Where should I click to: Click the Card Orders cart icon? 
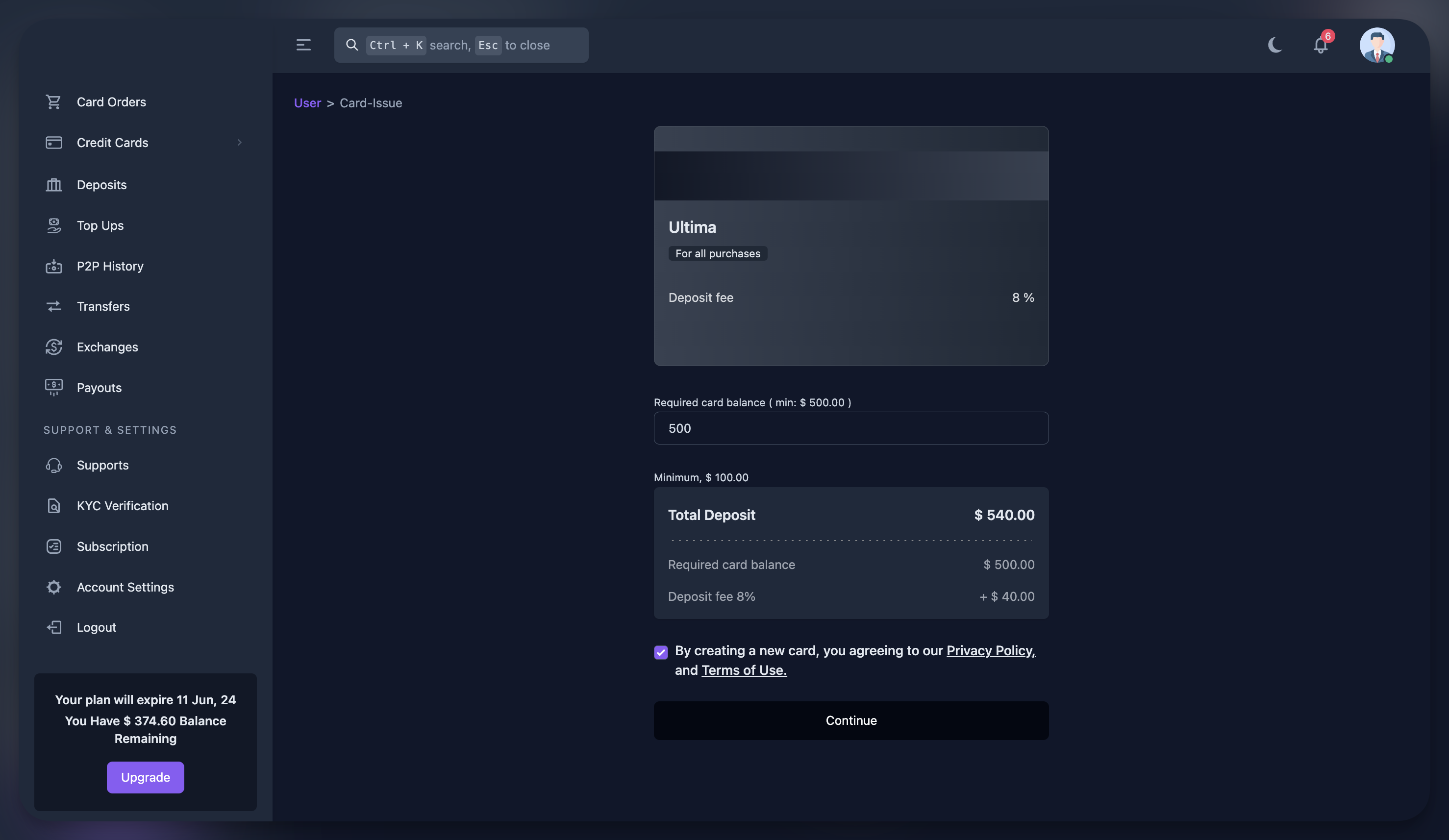[x=53, y=102]
